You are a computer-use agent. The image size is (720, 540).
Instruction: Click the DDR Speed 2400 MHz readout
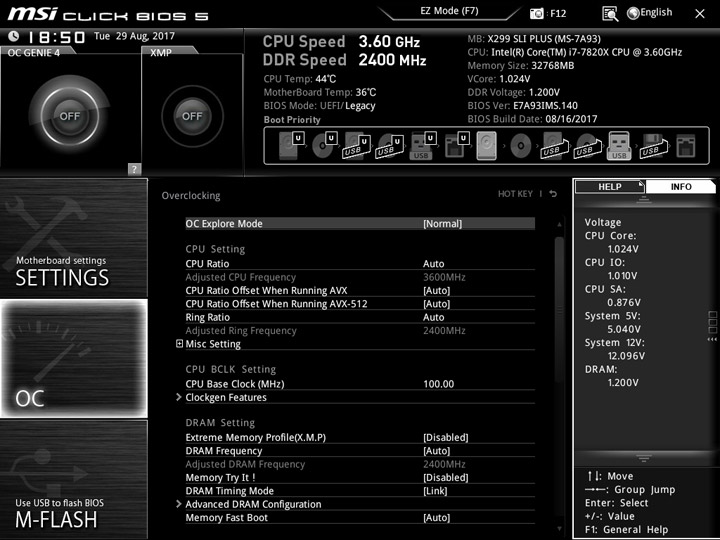[344, 60]
